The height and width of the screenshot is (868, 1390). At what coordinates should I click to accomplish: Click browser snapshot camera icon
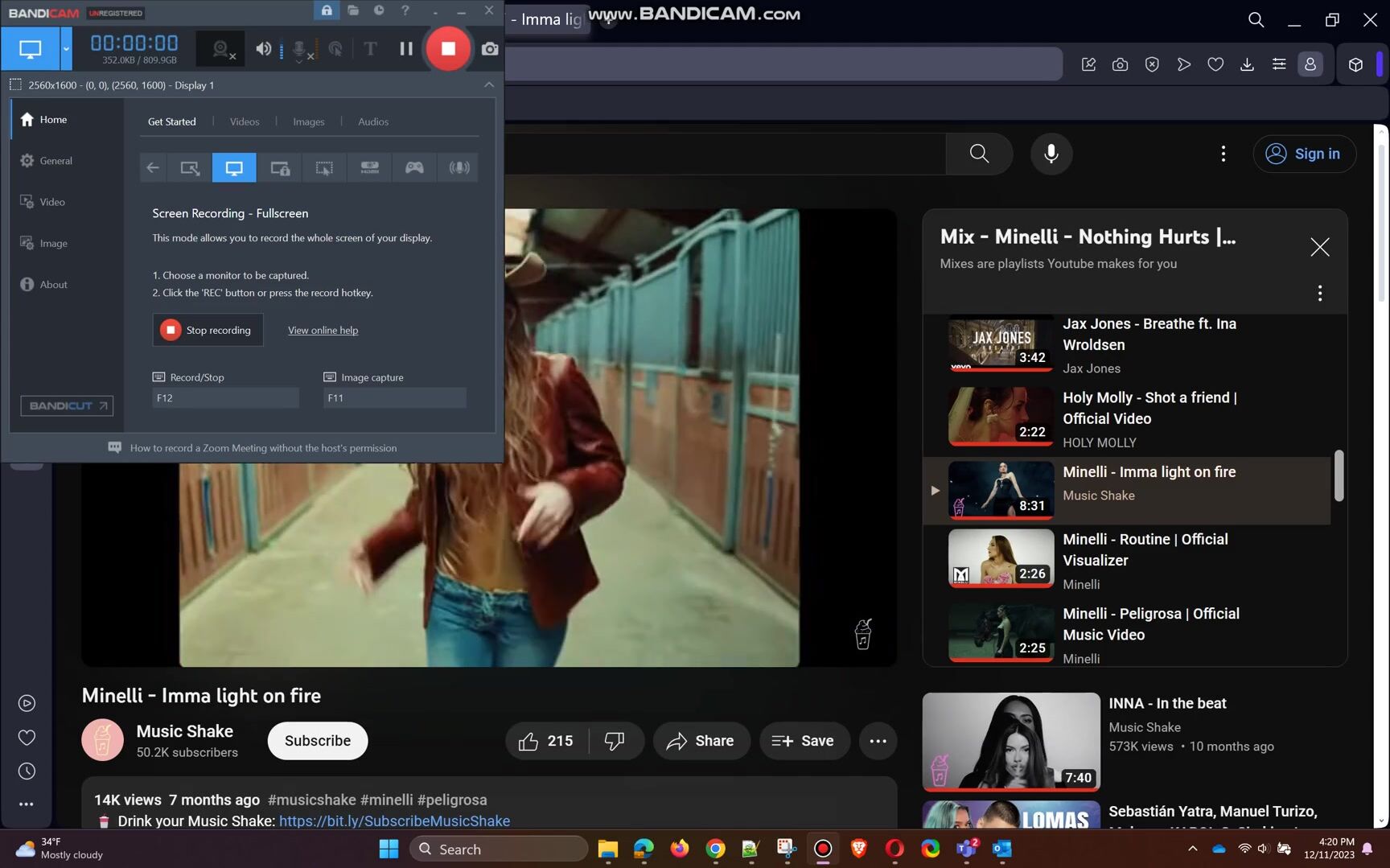pos(1120,64)
